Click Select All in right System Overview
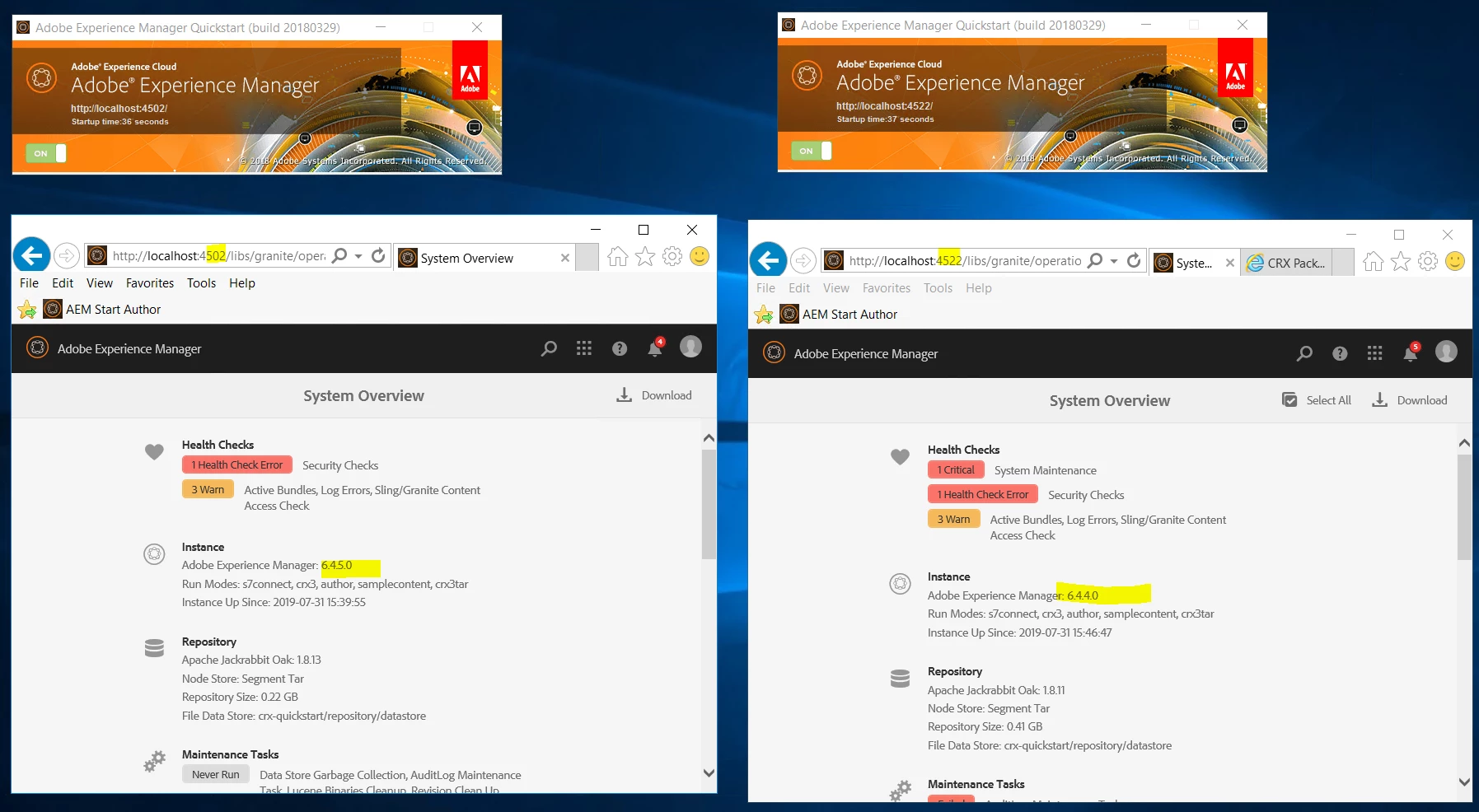Screen dimensions: 1479x812 click(x=1317, y=400)
